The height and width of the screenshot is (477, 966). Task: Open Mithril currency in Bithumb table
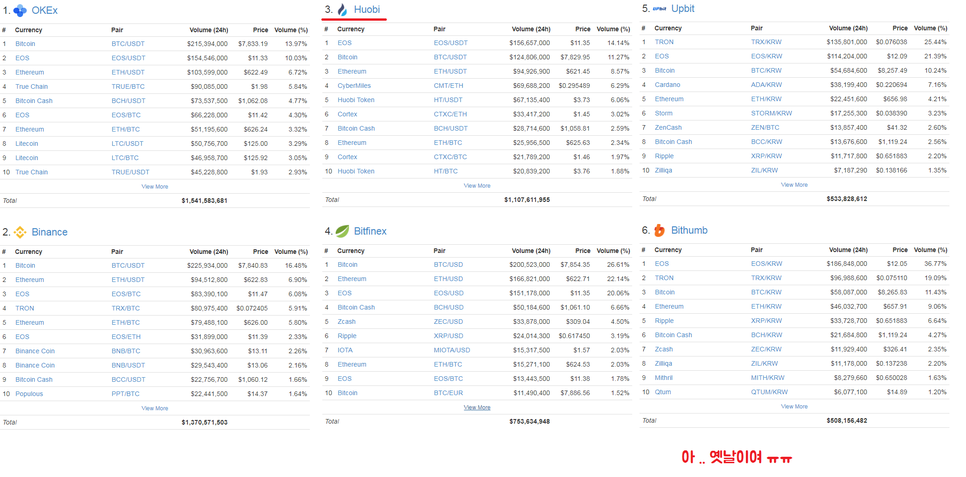click(x=664, y=378)
